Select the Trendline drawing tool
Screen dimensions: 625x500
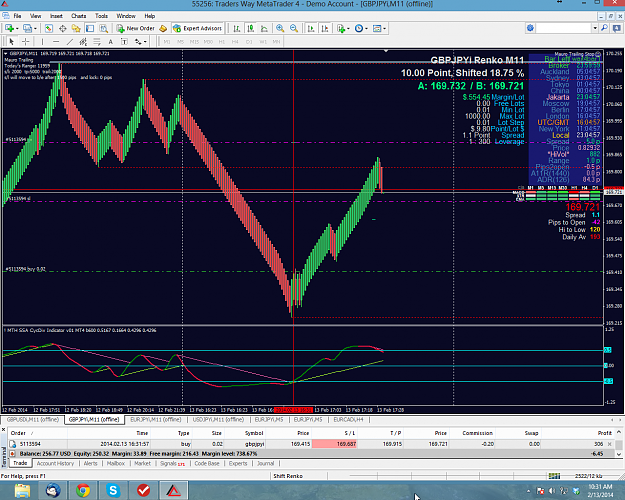[x=70, y=41]
